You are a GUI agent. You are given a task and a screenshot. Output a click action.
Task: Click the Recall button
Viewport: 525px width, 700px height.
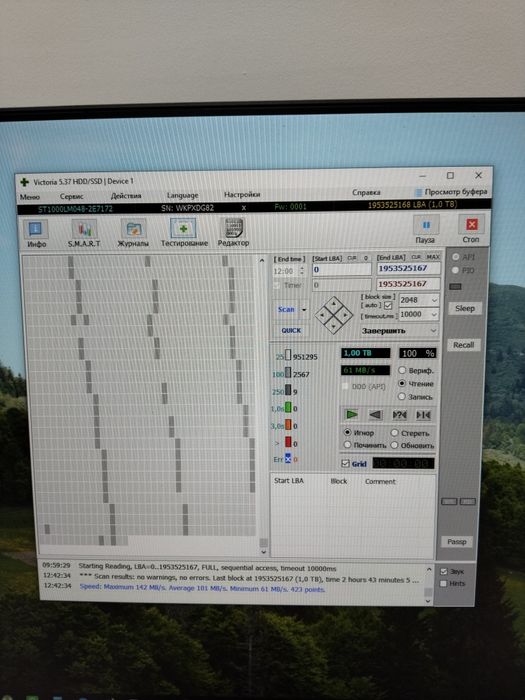(x=463, y=345)
